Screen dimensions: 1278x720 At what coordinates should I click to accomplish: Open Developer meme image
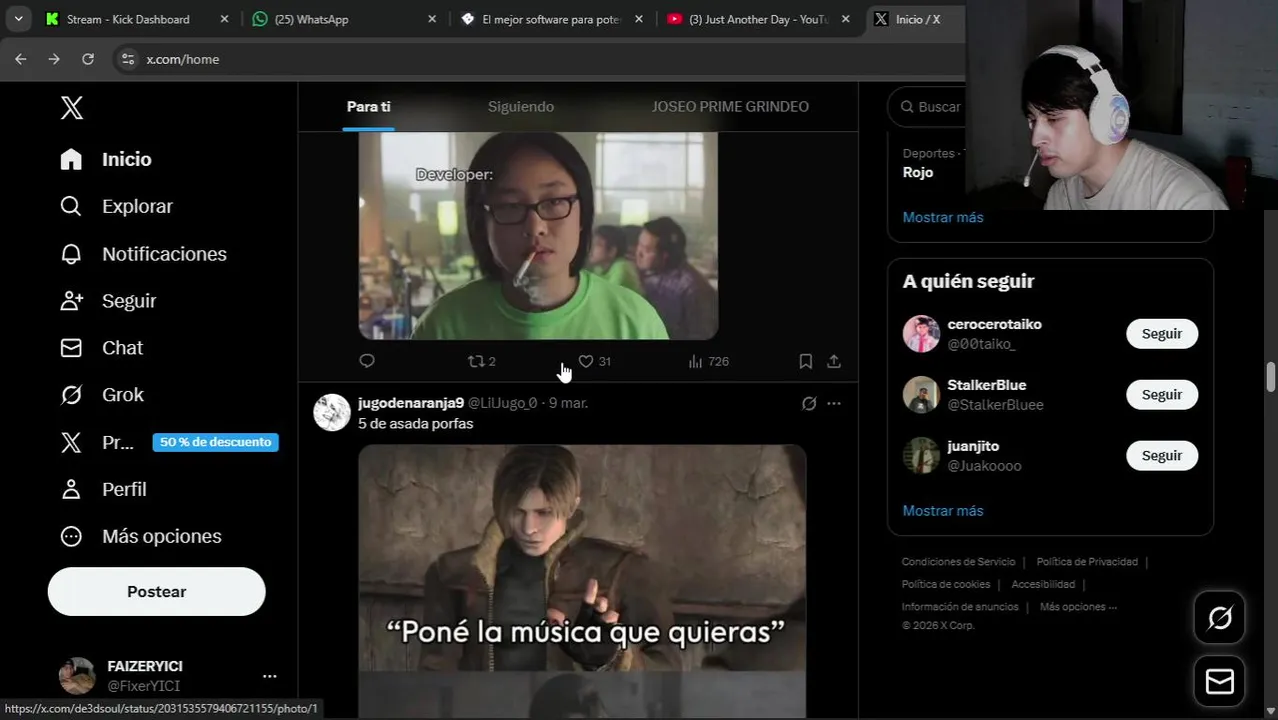(538, 236)
